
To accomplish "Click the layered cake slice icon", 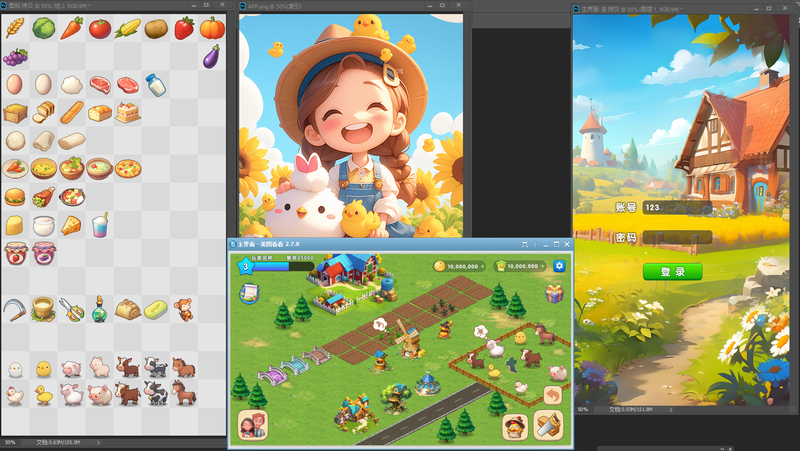I will point(128,112).
